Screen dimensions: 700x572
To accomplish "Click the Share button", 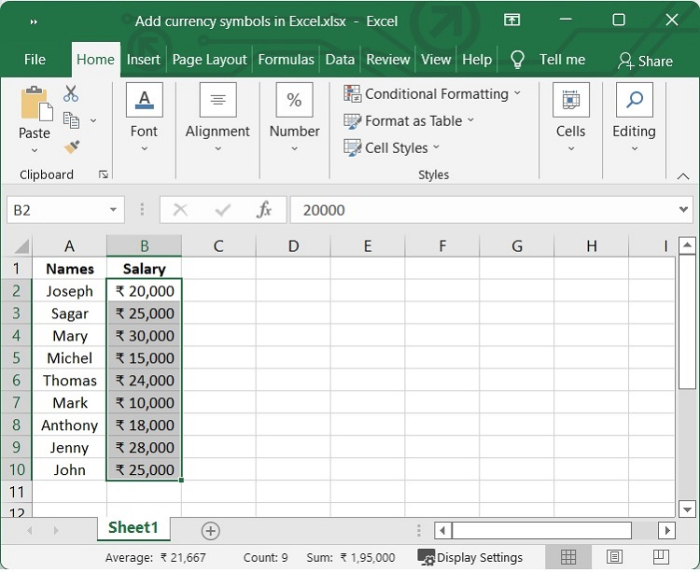I will [645, 61].
